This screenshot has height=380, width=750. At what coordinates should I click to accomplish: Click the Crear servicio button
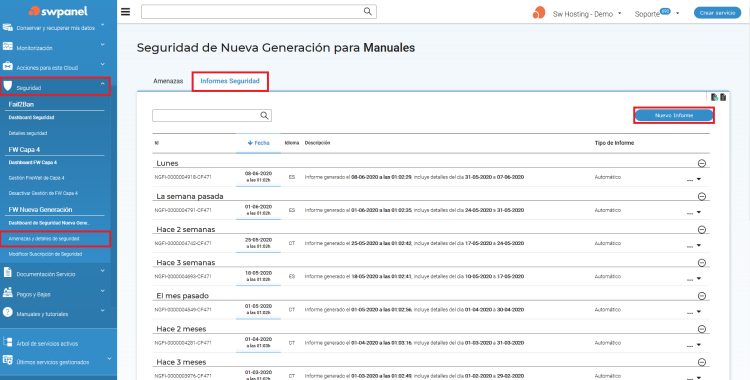coord(717,13)
